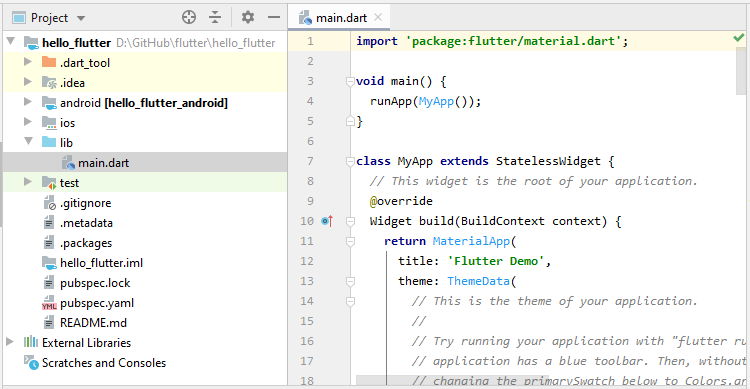Open Project panel settings gear

[x=248, y=17]
